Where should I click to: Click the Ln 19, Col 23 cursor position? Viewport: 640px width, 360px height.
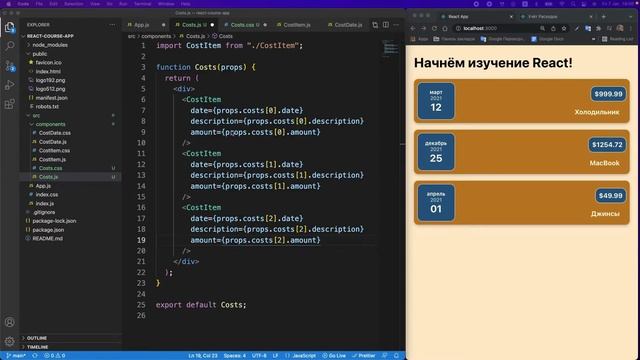(x=203, y=356)
